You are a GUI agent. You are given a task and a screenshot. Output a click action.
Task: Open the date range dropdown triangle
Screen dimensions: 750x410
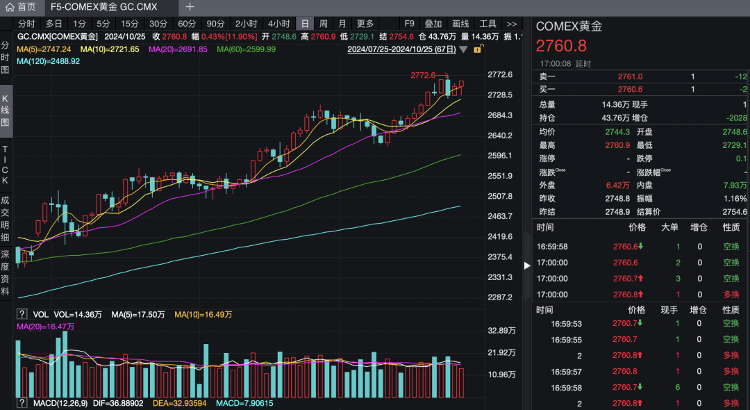pos(463,49)
